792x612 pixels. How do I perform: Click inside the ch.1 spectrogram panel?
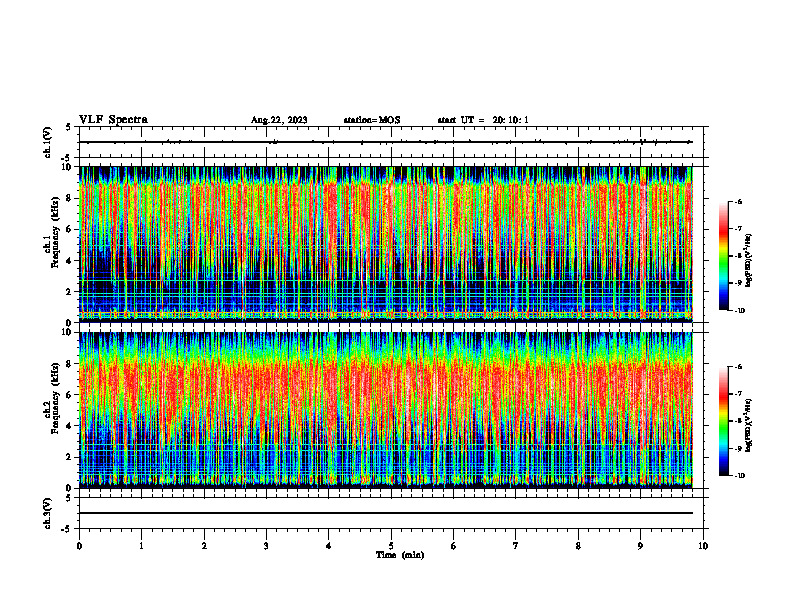(x=386, y=244)
